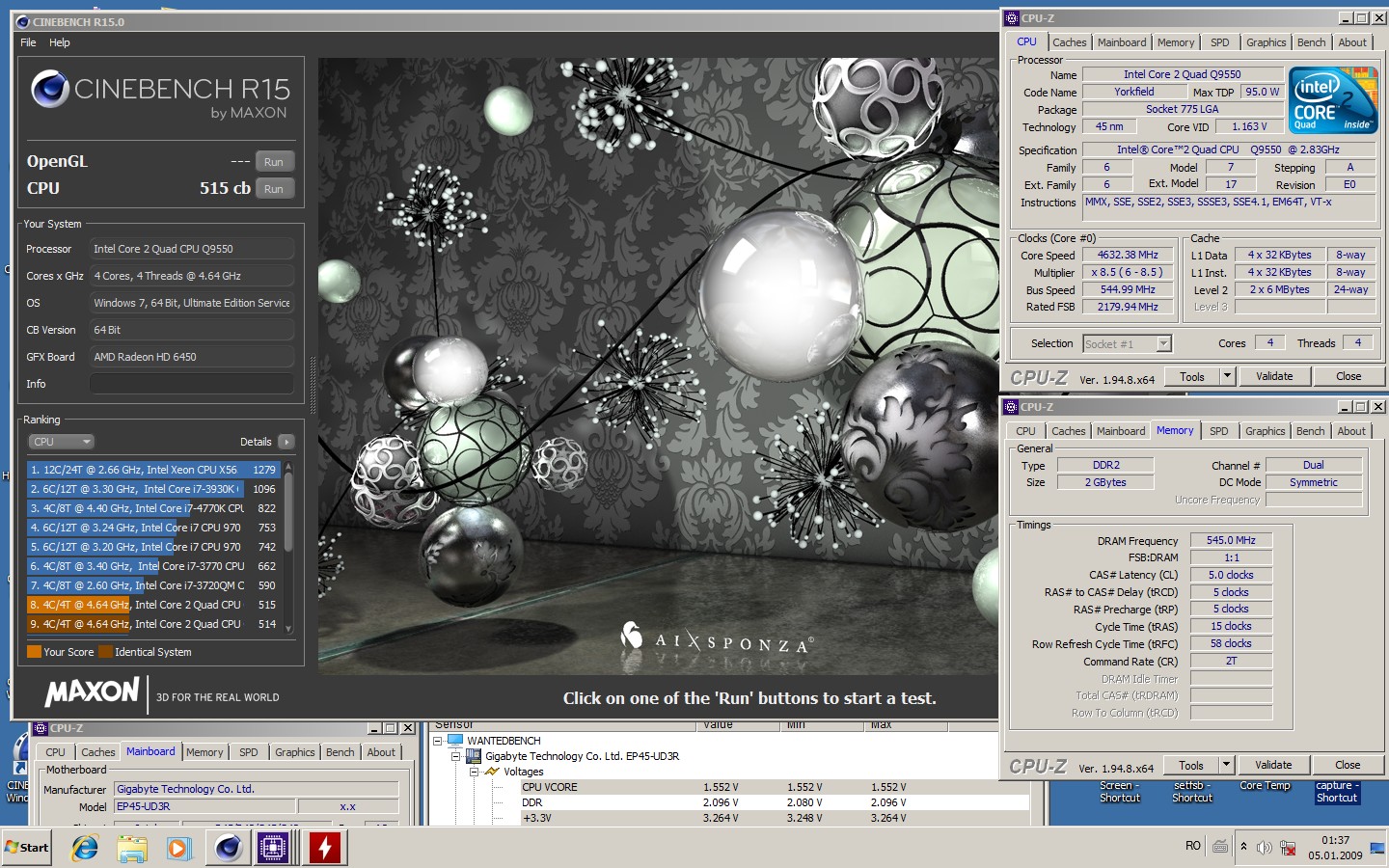Click the RO language indicator
Image resolution: width=1389 pixels, height=868 pixels.
point(1193,846)
